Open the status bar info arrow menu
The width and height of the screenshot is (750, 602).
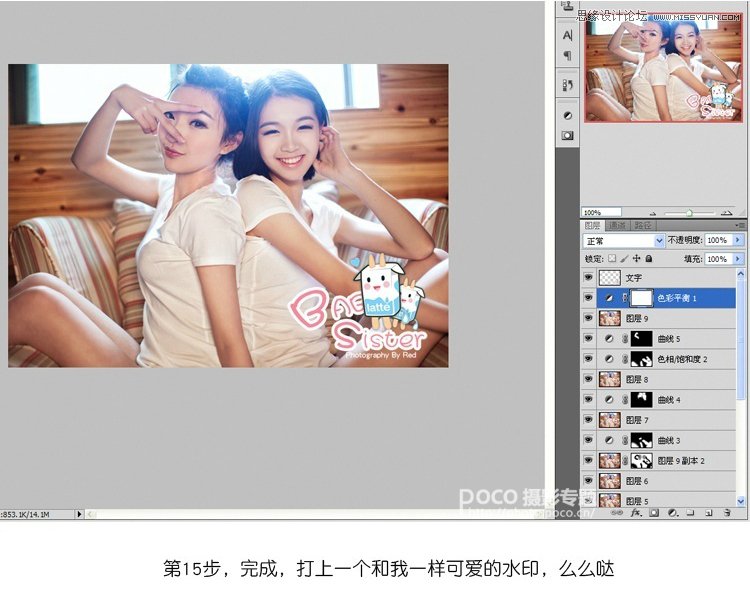click(79, 514)
